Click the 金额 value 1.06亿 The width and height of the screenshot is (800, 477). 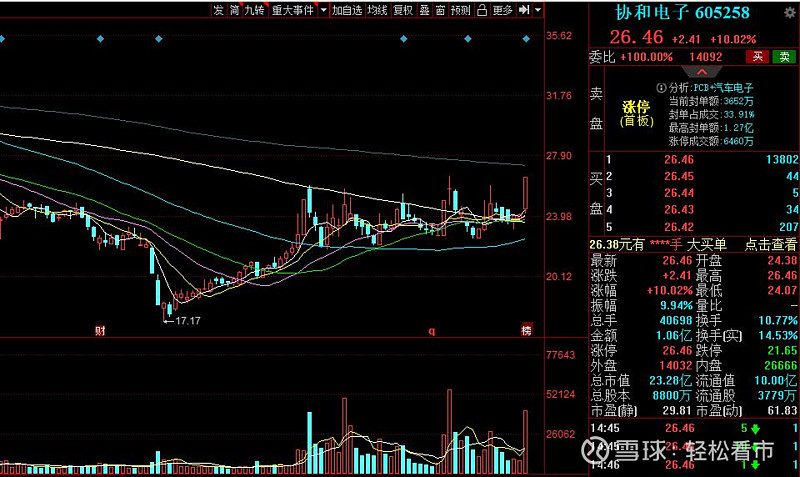coord(673,336)
